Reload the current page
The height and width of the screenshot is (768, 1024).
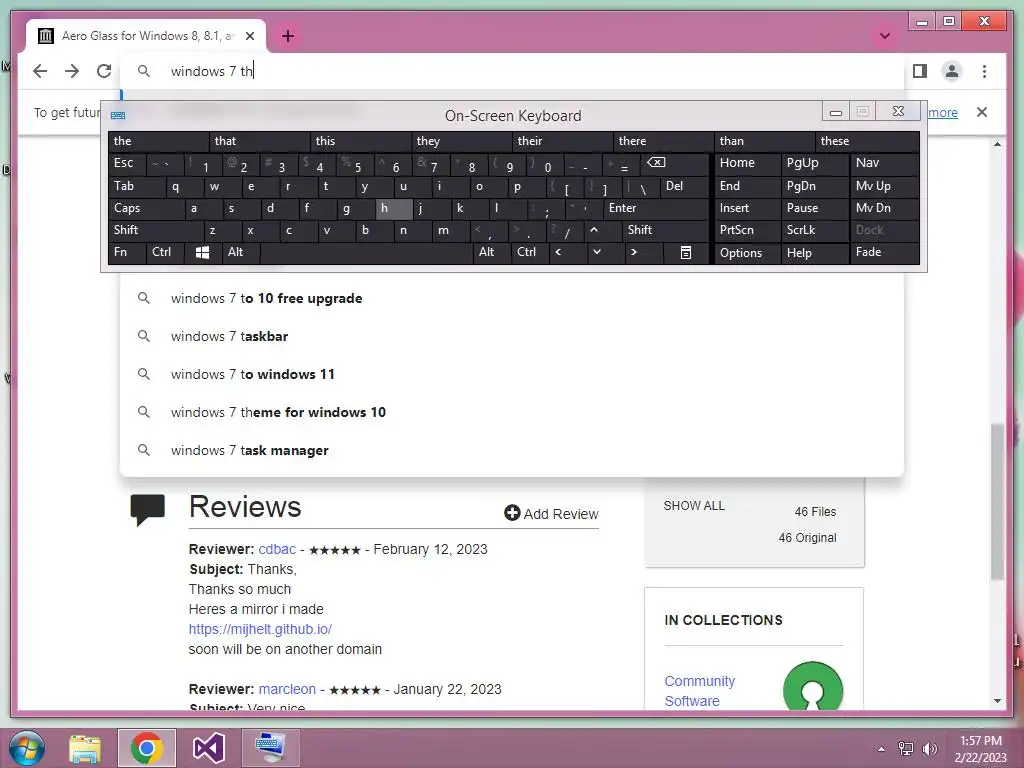coord(104,71)
